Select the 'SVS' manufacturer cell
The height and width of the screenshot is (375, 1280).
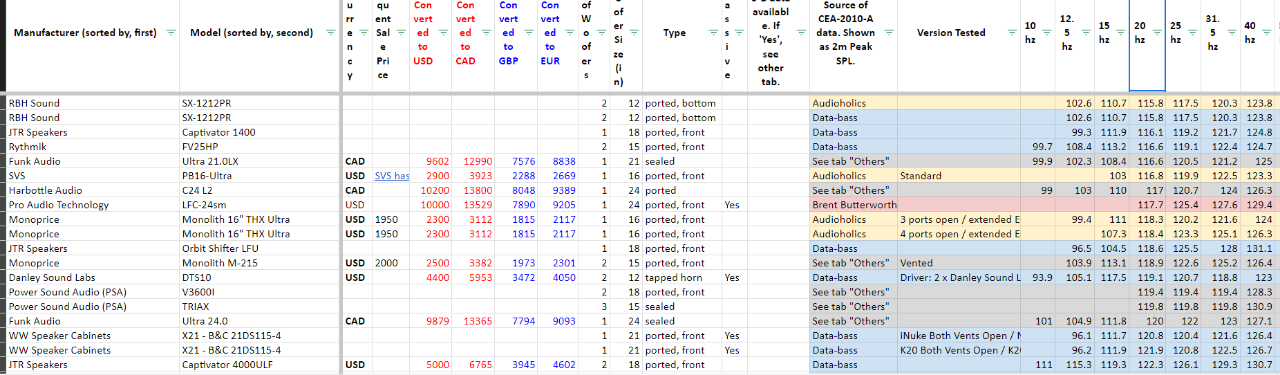click(x=93, y=175)
